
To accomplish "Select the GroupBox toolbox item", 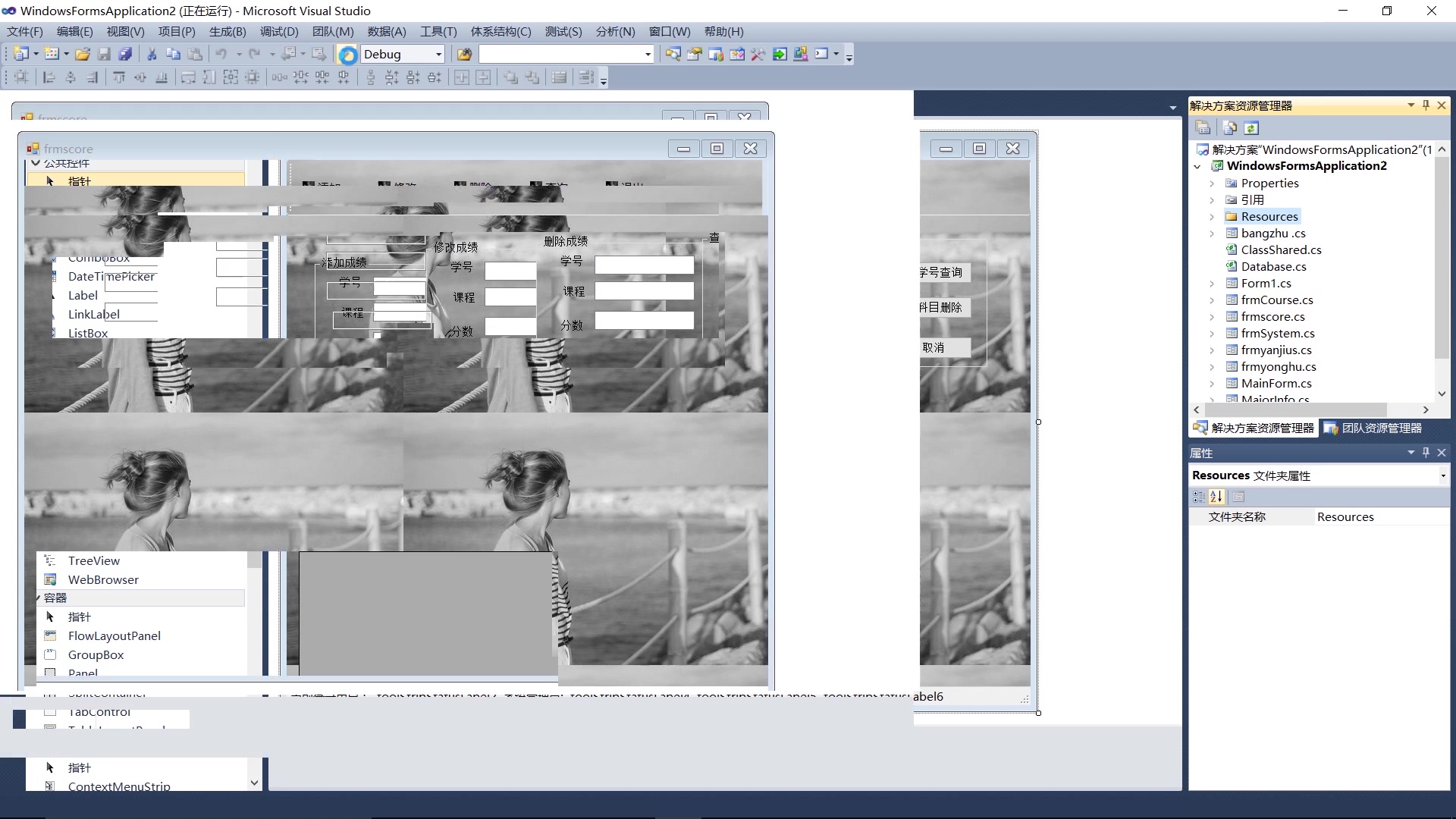I will pos(96,654).
